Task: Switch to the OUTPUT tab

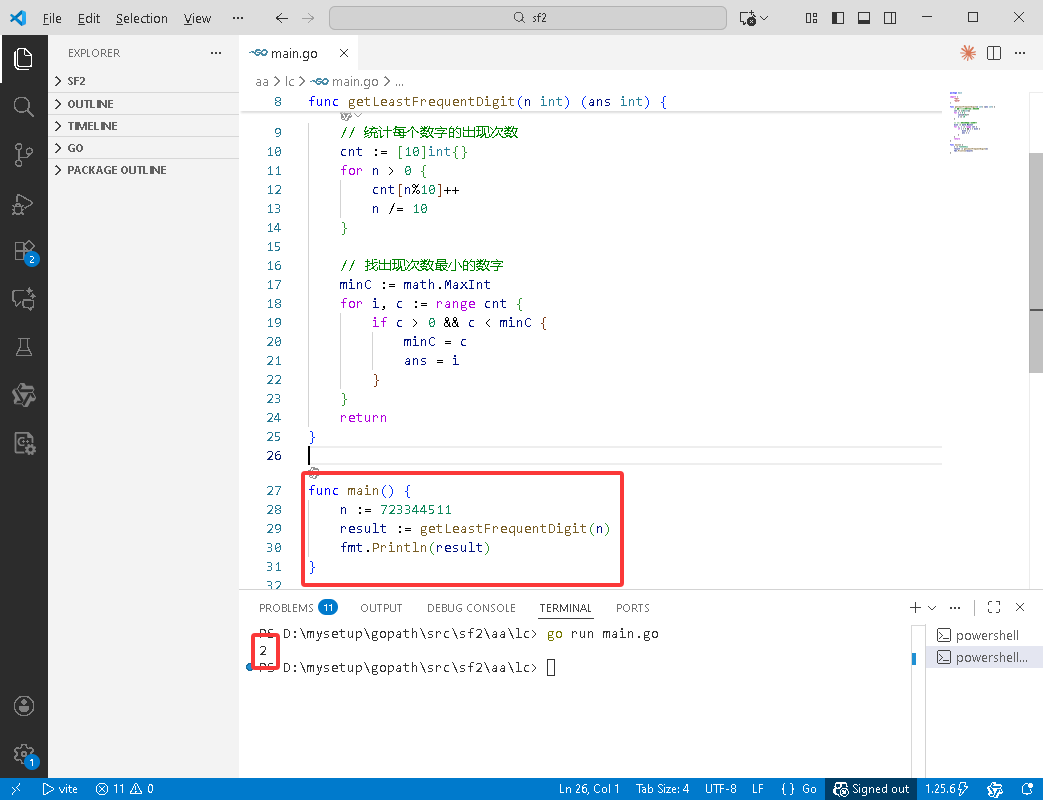Action: tap(381, 608)
